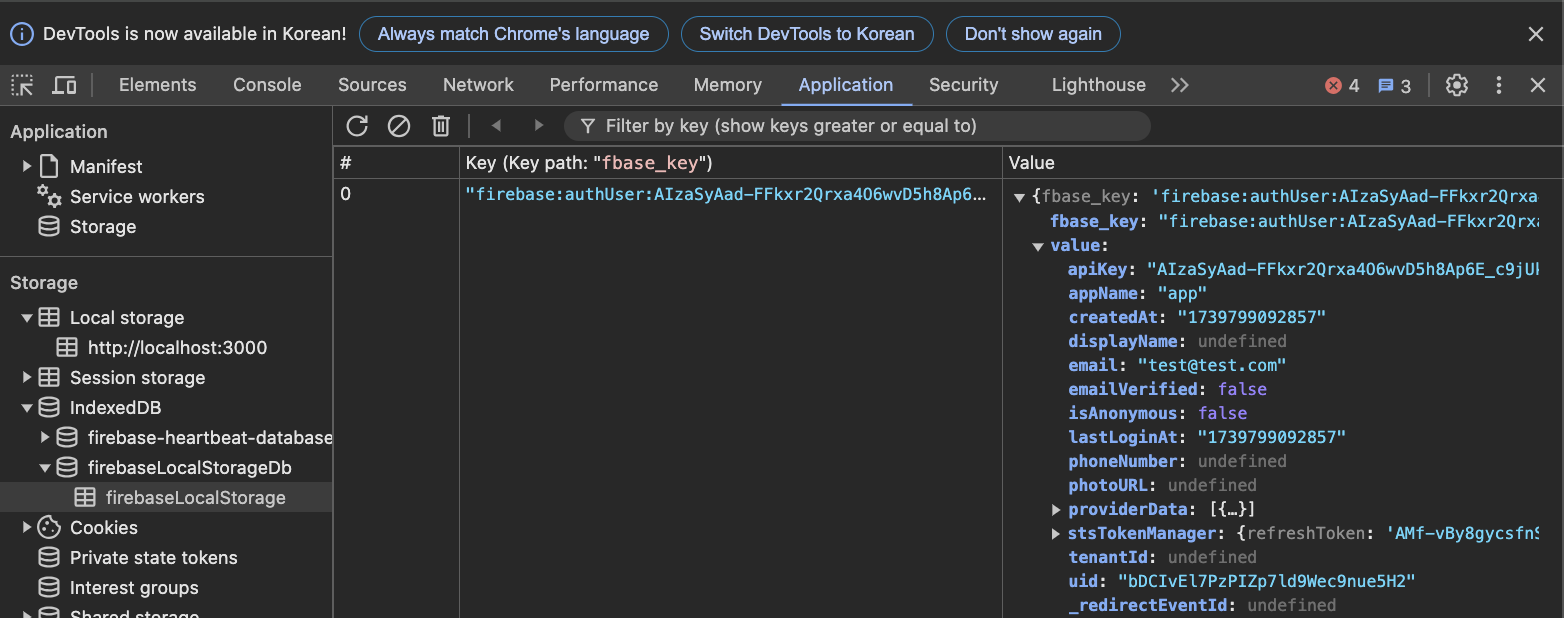Show more tabs with double chevron
Screen dimensions: 1564x618
point(1180,85)
